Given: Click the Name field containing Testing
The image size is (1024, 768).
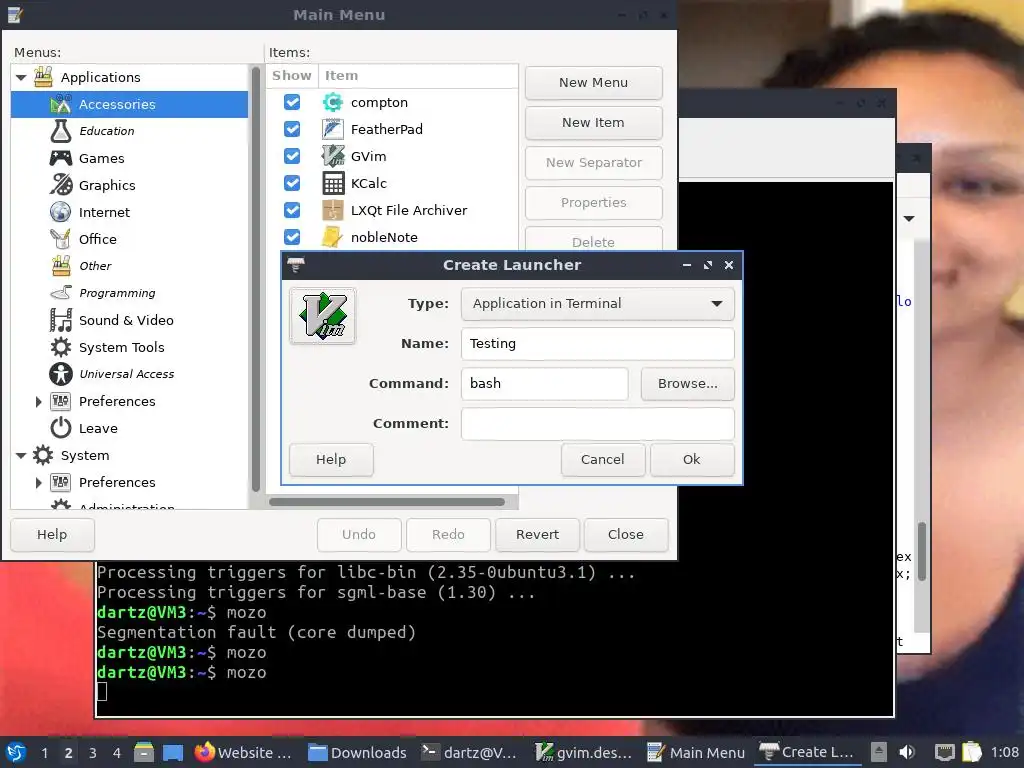Looking at the screenshot, I should pyautogui.click(x=598, y=344).
